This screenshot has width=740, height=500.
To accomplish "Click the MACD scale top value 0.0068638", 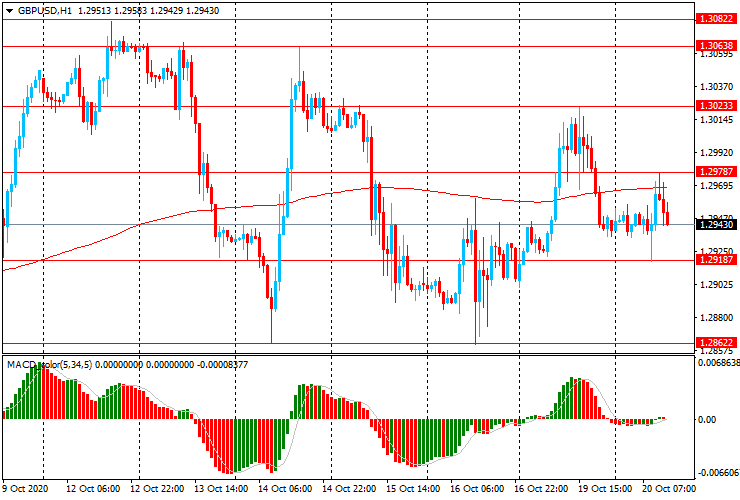I will pos(719,363).
